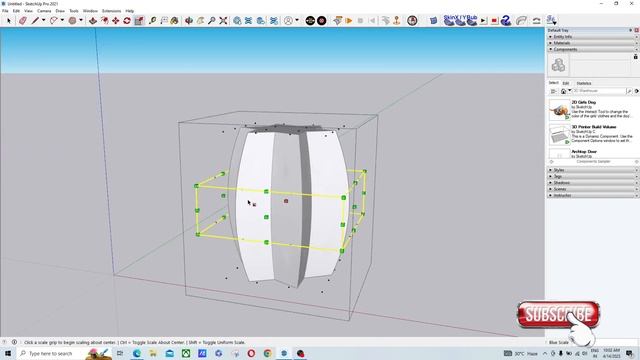Click the black play triangle button

point(483,20)
